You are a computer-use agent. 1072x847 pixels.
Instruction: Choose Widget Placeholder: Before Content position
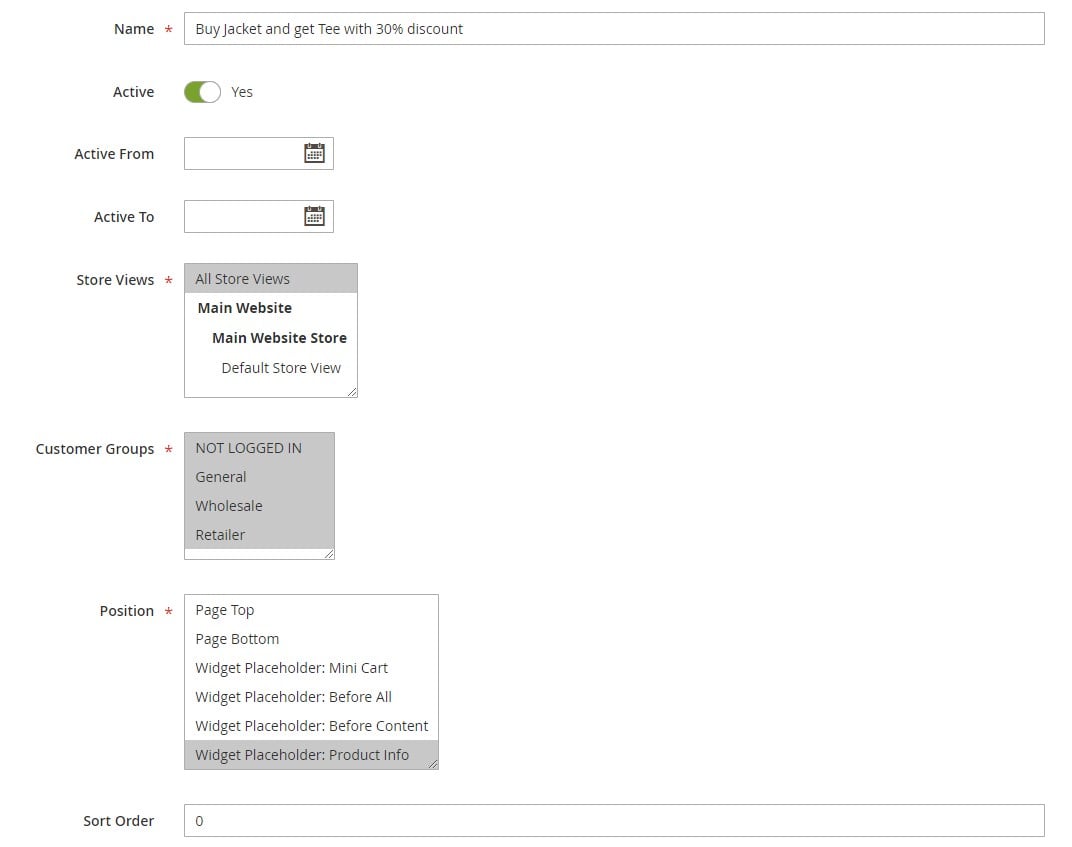click(x=311, y=726)
